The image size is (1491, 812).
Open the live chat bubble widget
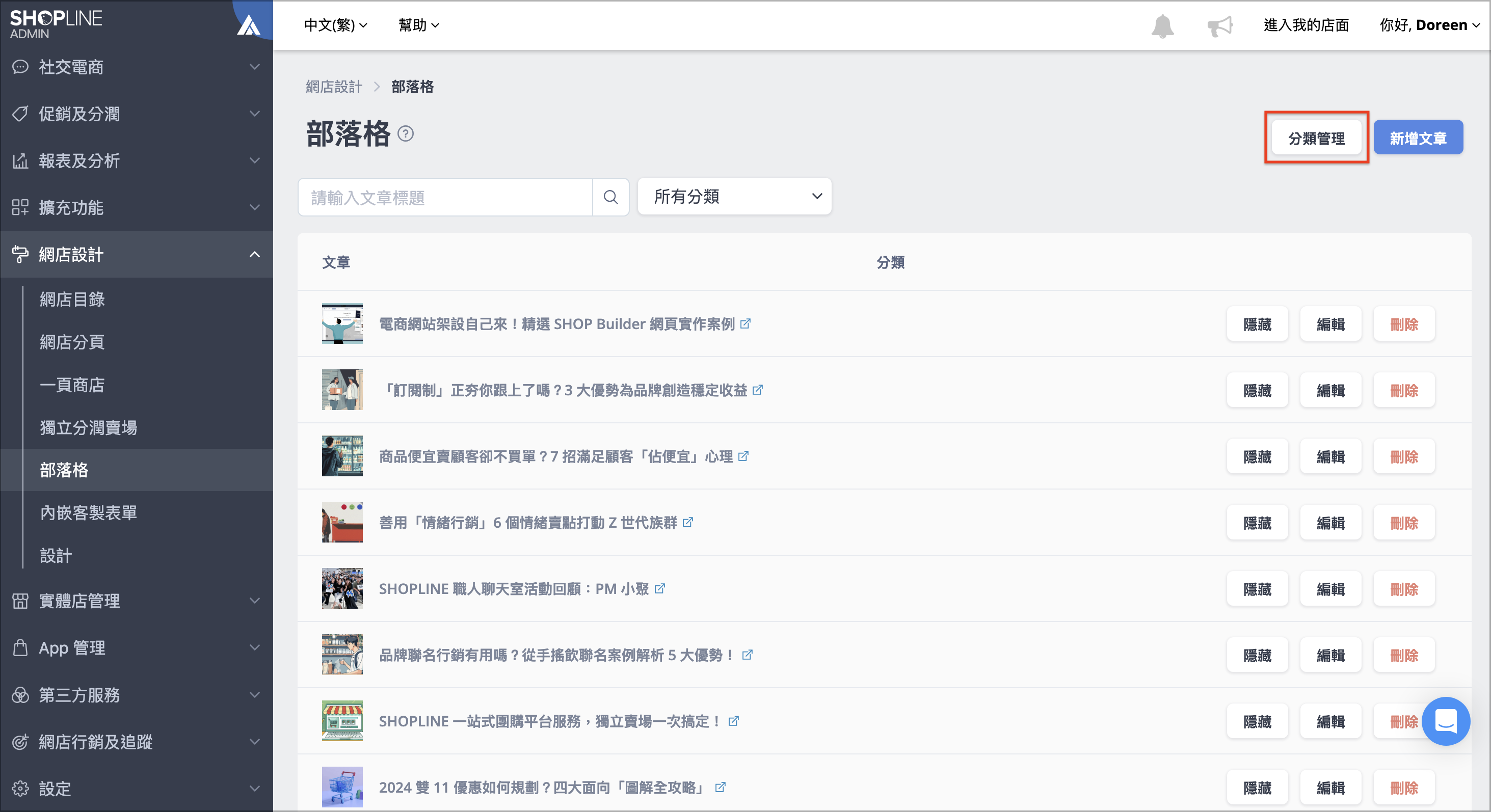1446,720
